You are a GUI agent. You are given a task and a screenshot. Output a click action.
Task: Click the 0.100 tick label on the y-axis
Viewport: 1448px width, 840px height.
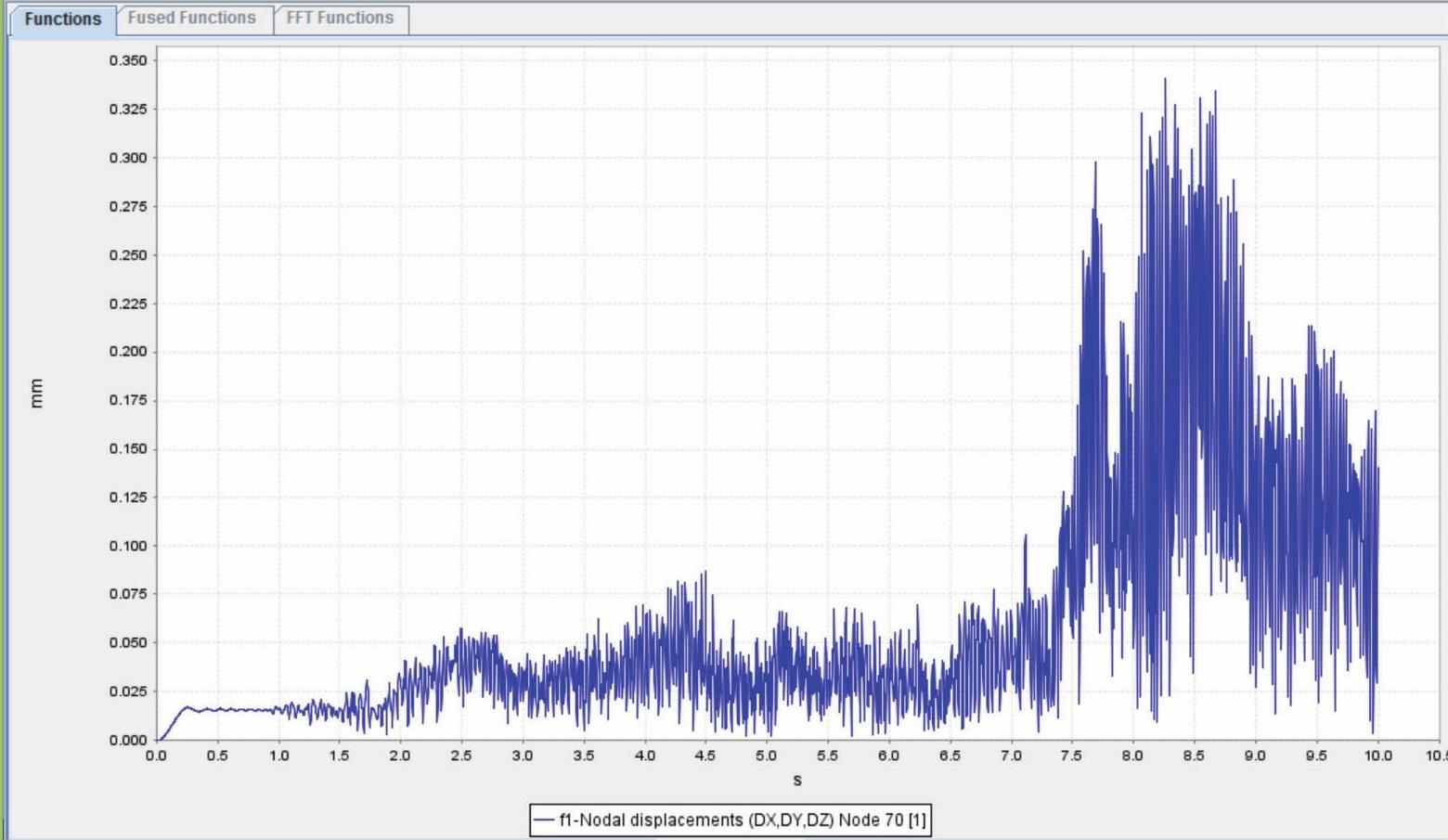pyautogui.click(x=127, y=546)
